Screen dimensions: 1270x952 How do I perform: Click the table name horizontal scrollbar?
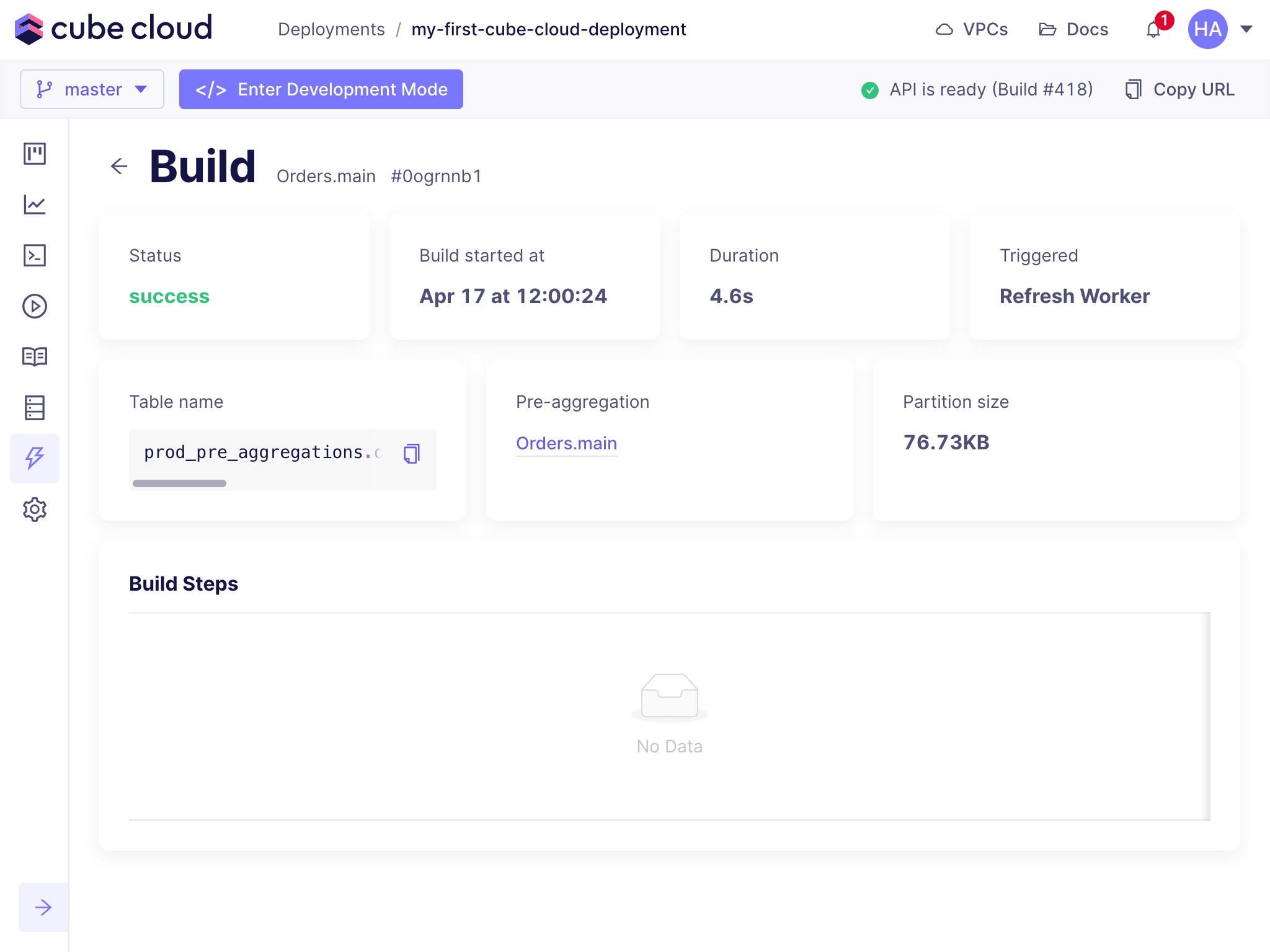tap(179, 483)
